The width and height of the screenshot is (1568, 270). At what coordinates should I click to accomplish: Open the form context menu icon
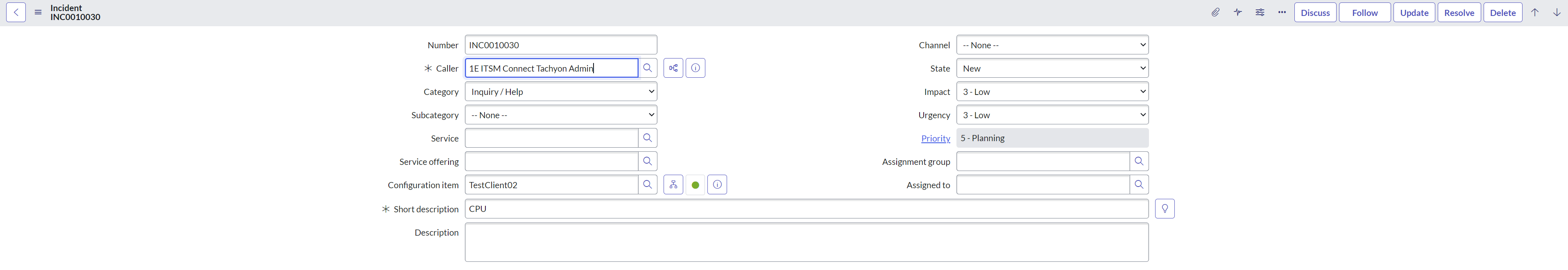click(x=38, y=13)
